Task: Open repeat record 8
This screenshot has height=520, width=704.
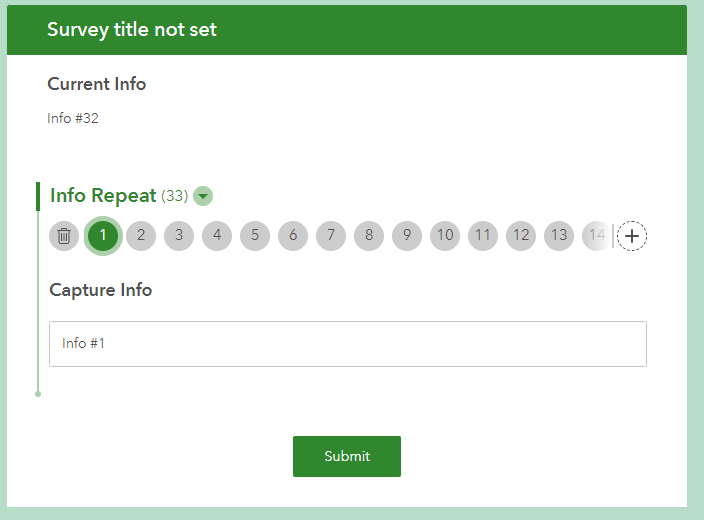Action: click(369, 236)
